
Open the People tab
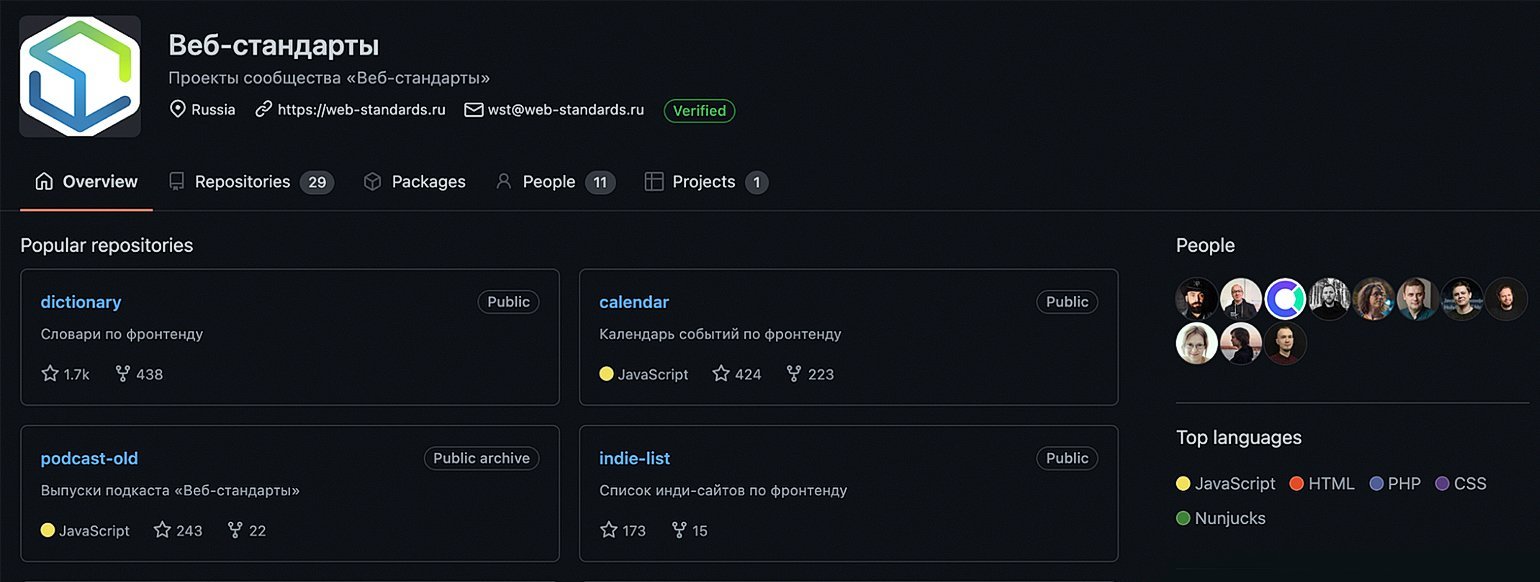pos(555,182)
